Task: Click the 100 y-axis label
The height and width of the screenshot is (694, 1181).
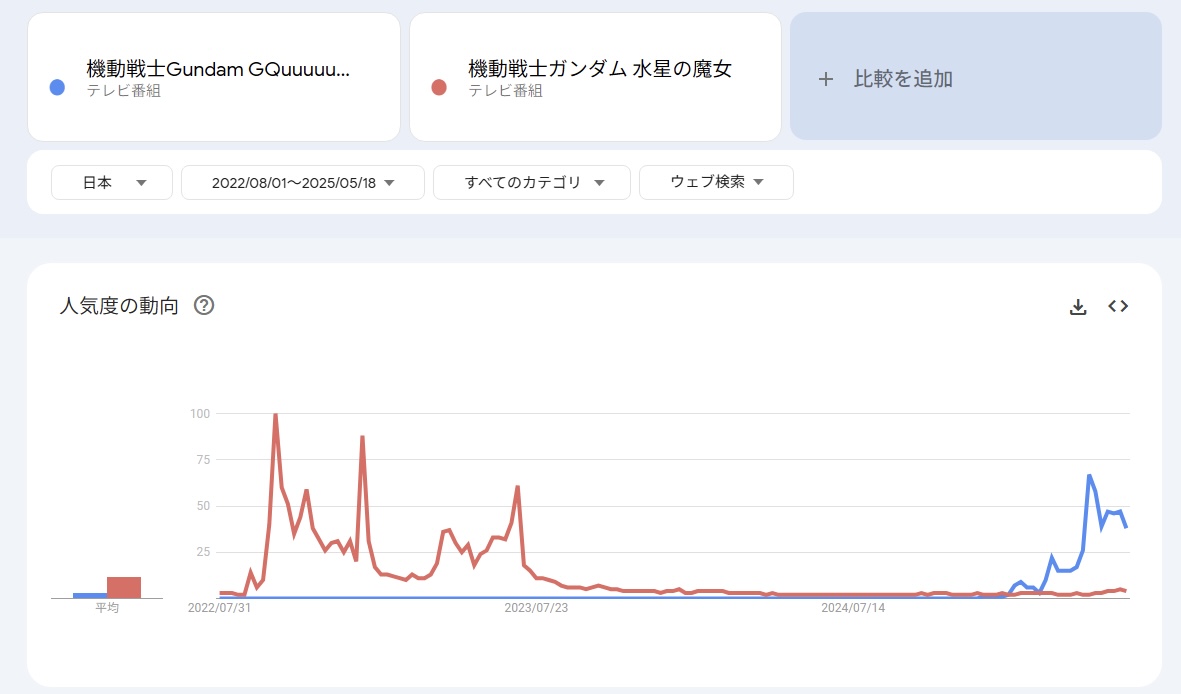Action: (200, 414)
